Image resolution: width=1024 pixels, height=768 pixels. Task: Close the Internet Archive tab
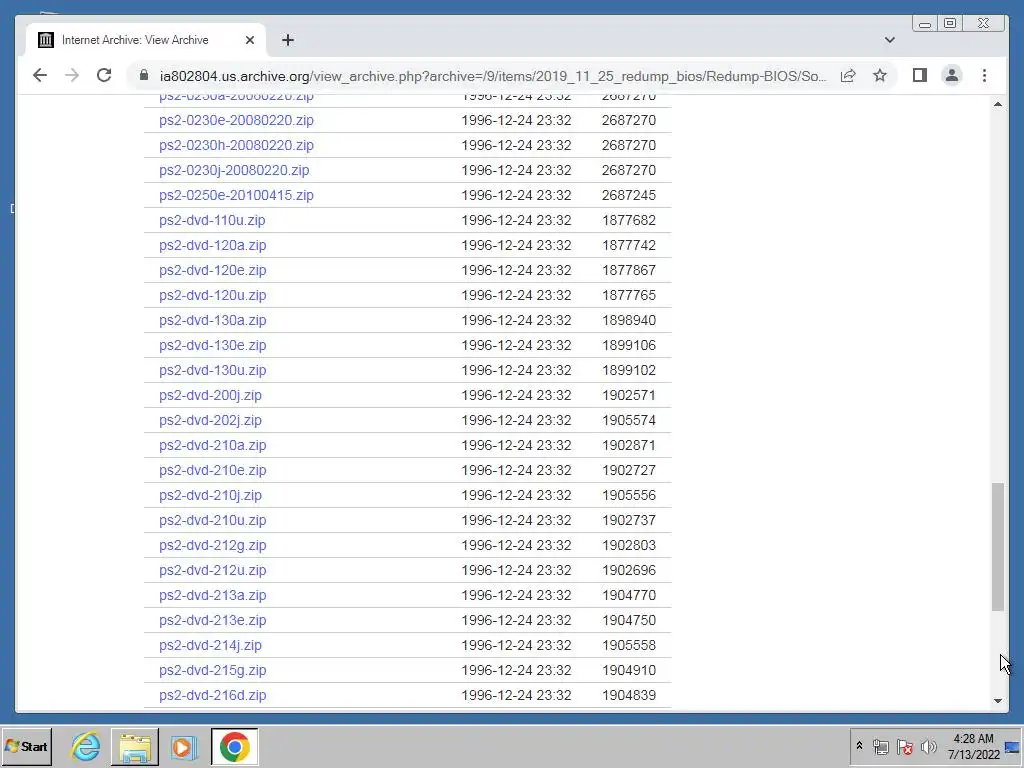(x=249, y=40)
